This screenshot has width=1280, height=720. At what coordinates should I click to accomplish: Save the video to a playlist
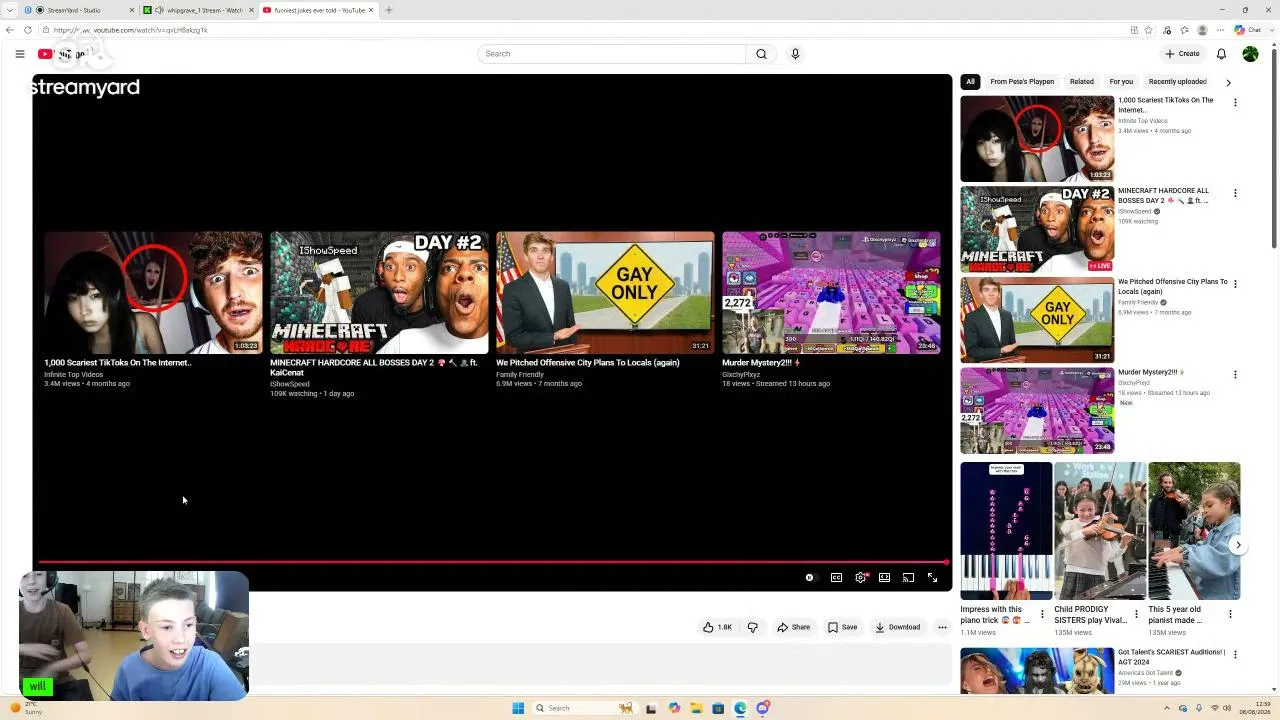click(x=842, y=627)
